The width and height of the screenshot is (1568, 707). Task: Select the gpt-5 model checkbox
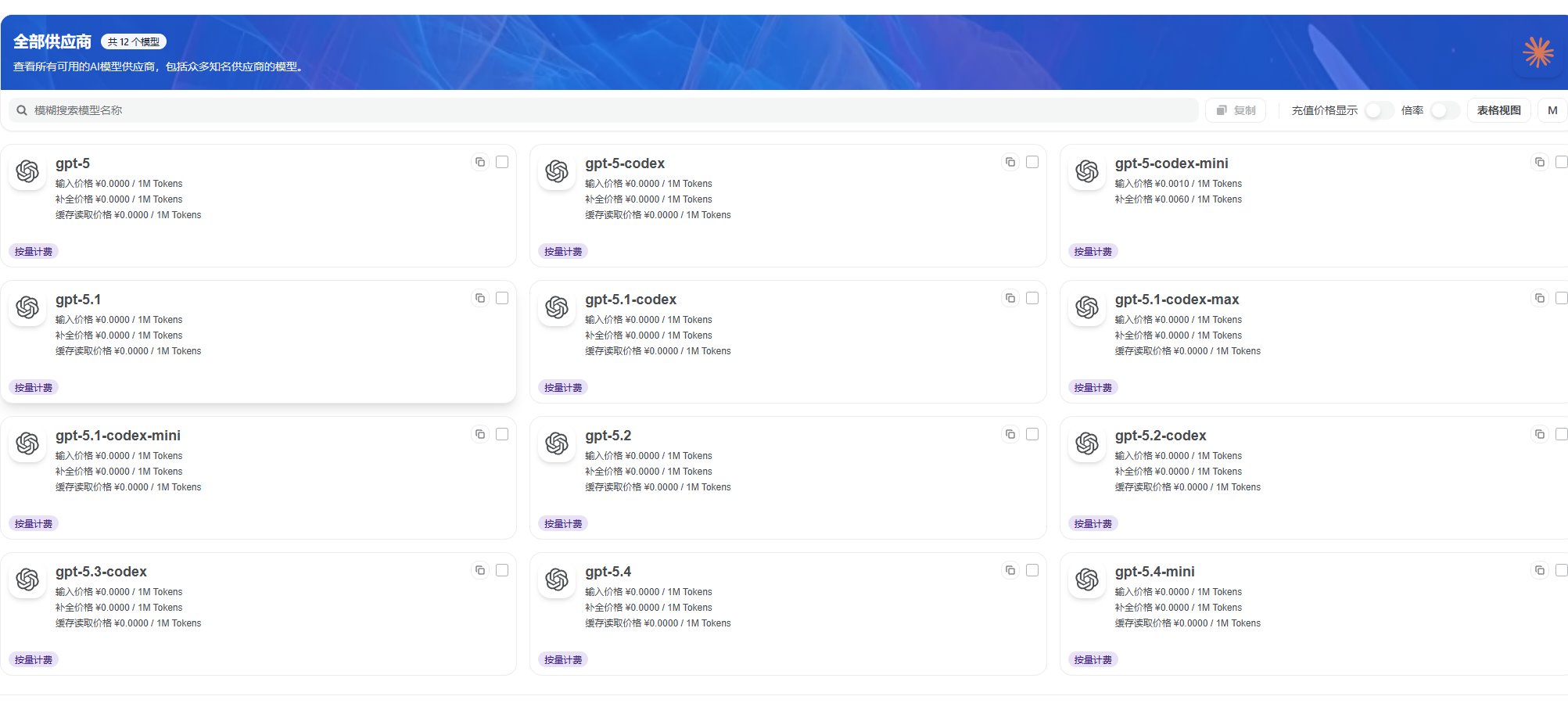[502, 162]
